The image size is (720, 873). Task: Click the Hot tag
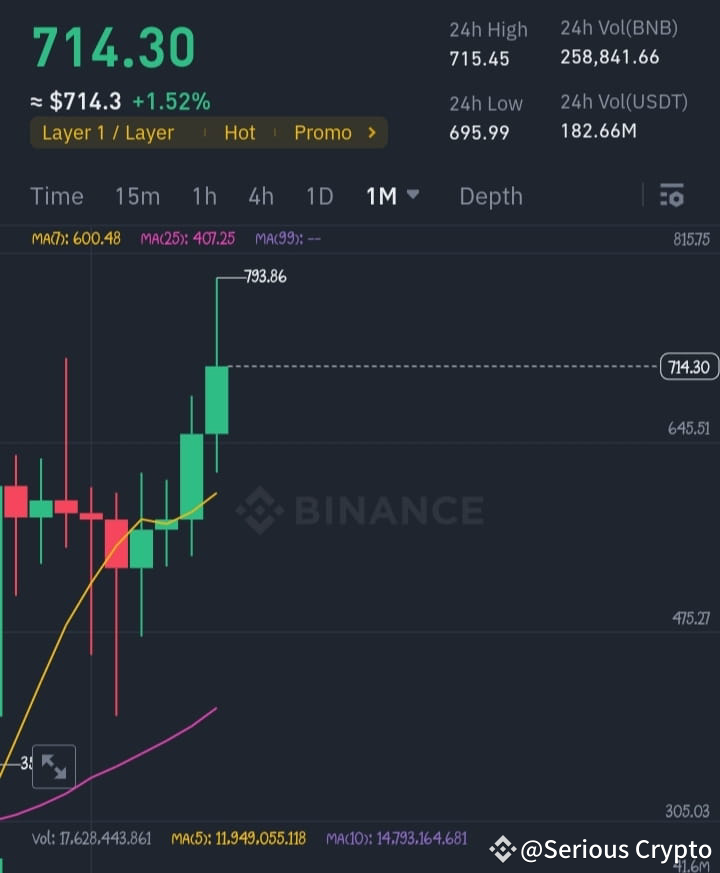(240, 132)
